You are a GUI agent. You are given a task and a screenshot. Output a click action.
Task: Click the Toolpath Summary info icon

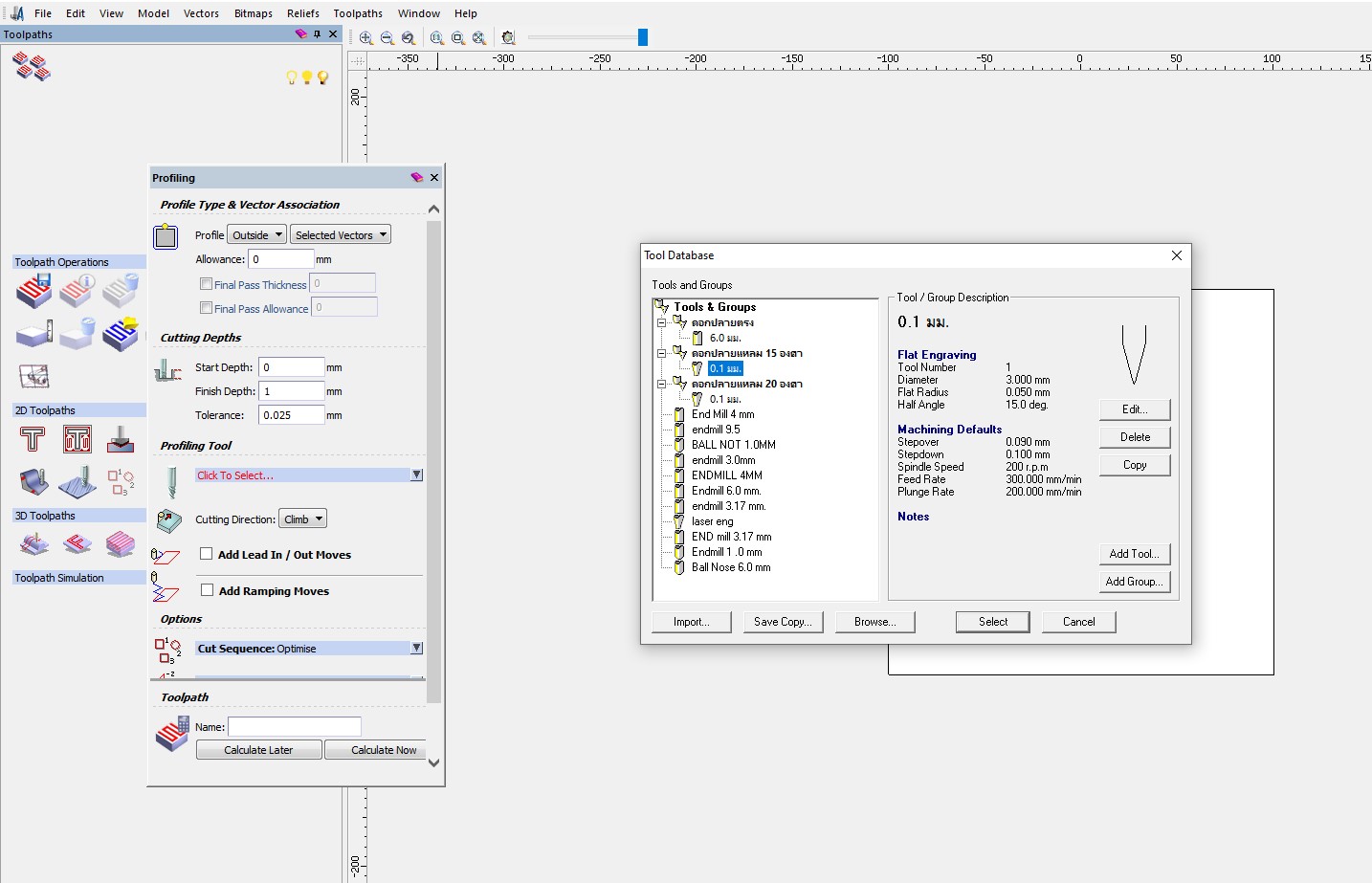[77, 287]
